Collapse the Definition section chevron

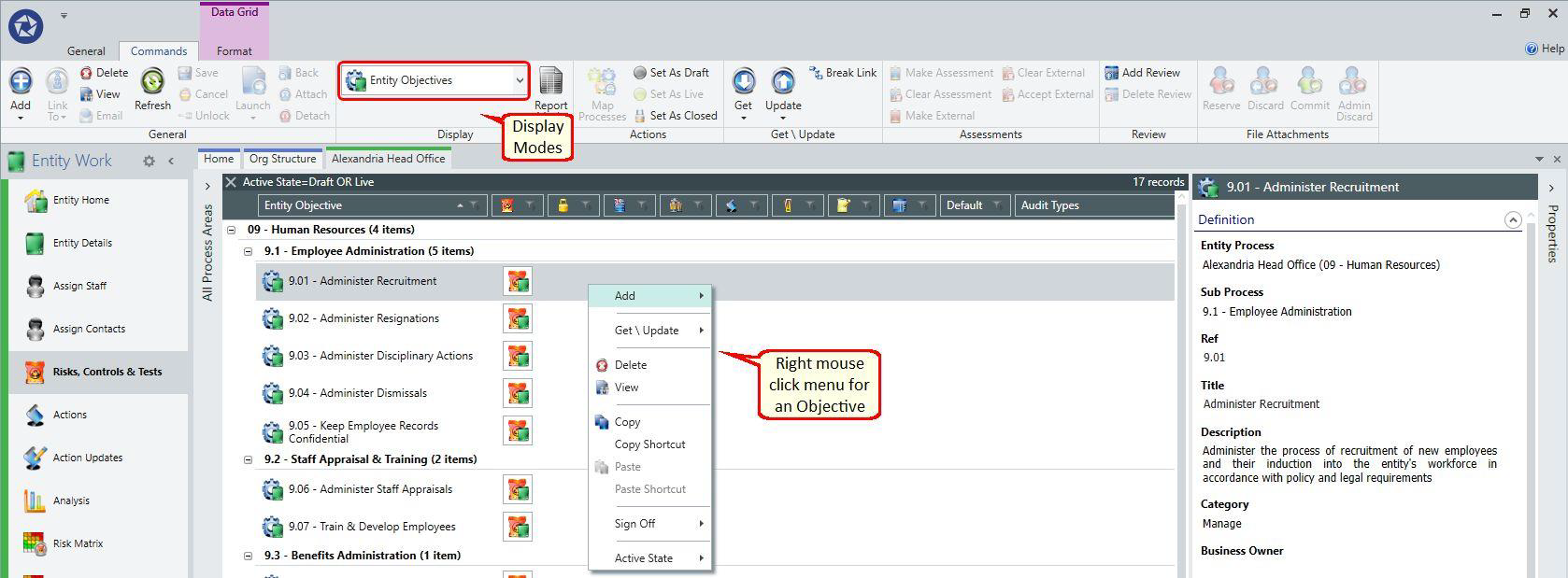(1513, 220)
